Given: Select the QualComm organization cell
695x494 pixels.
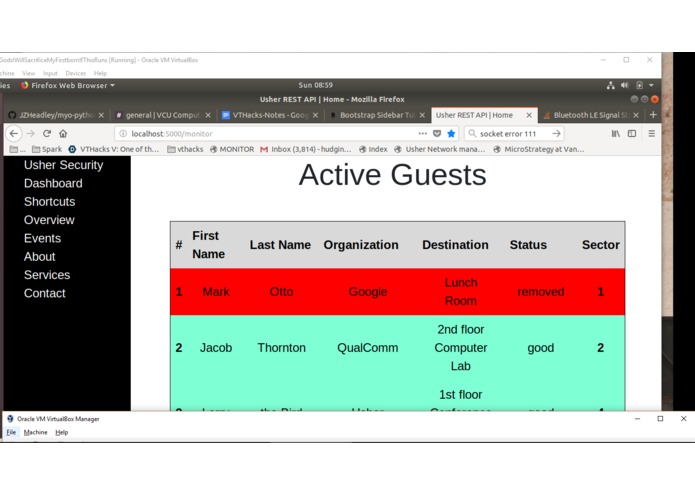Looking at the screenshot, I should pos(367,348).
